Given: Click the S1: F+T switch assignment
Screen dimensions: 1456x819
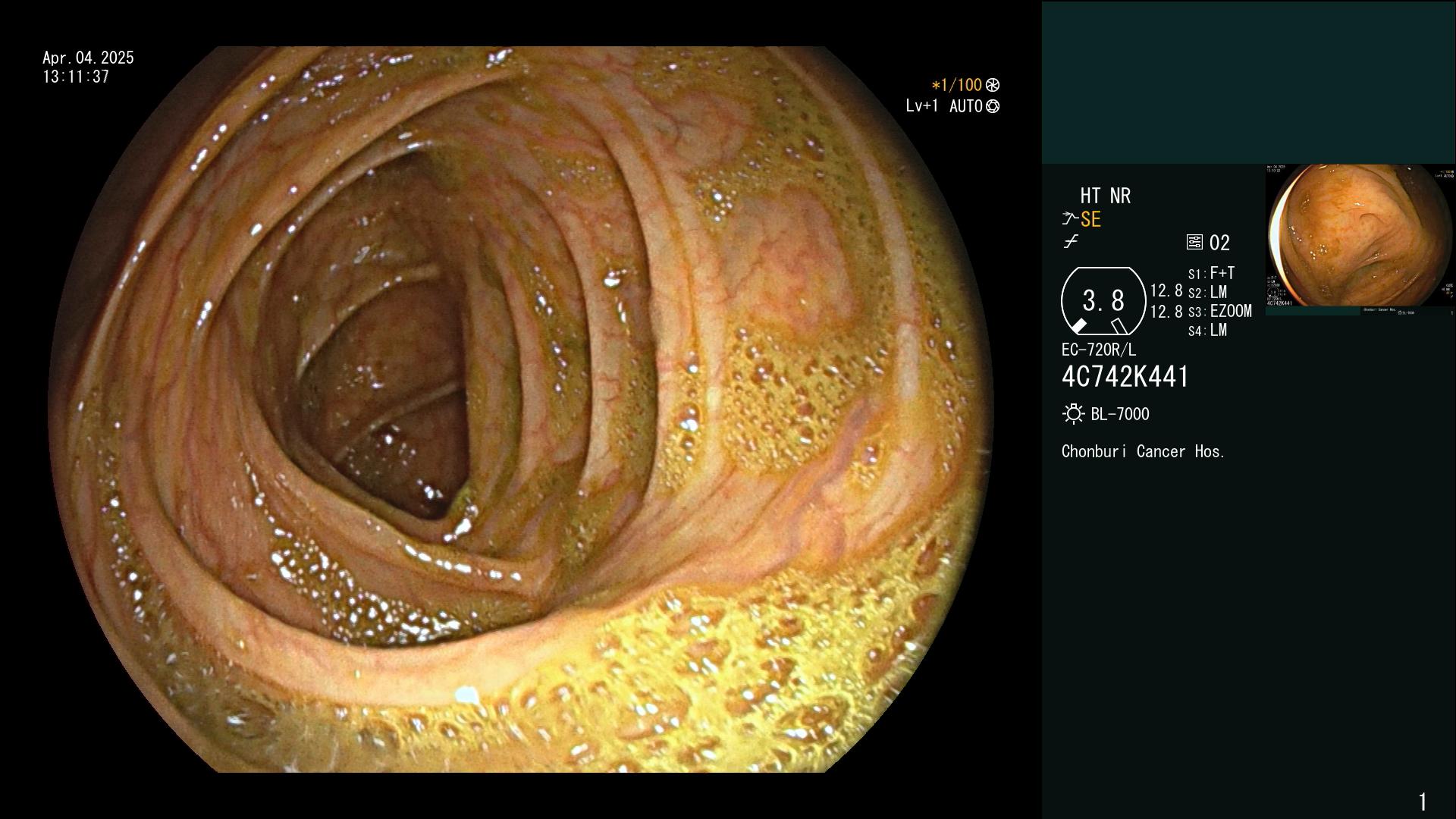Looking at the screenshot, I should pos(1212,273).
